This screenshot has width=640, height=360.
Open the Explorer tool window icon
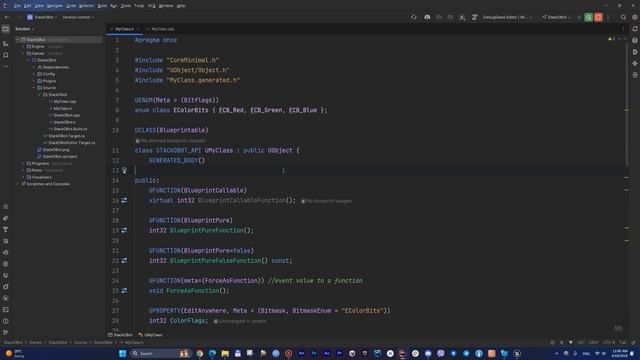(6, 29)
